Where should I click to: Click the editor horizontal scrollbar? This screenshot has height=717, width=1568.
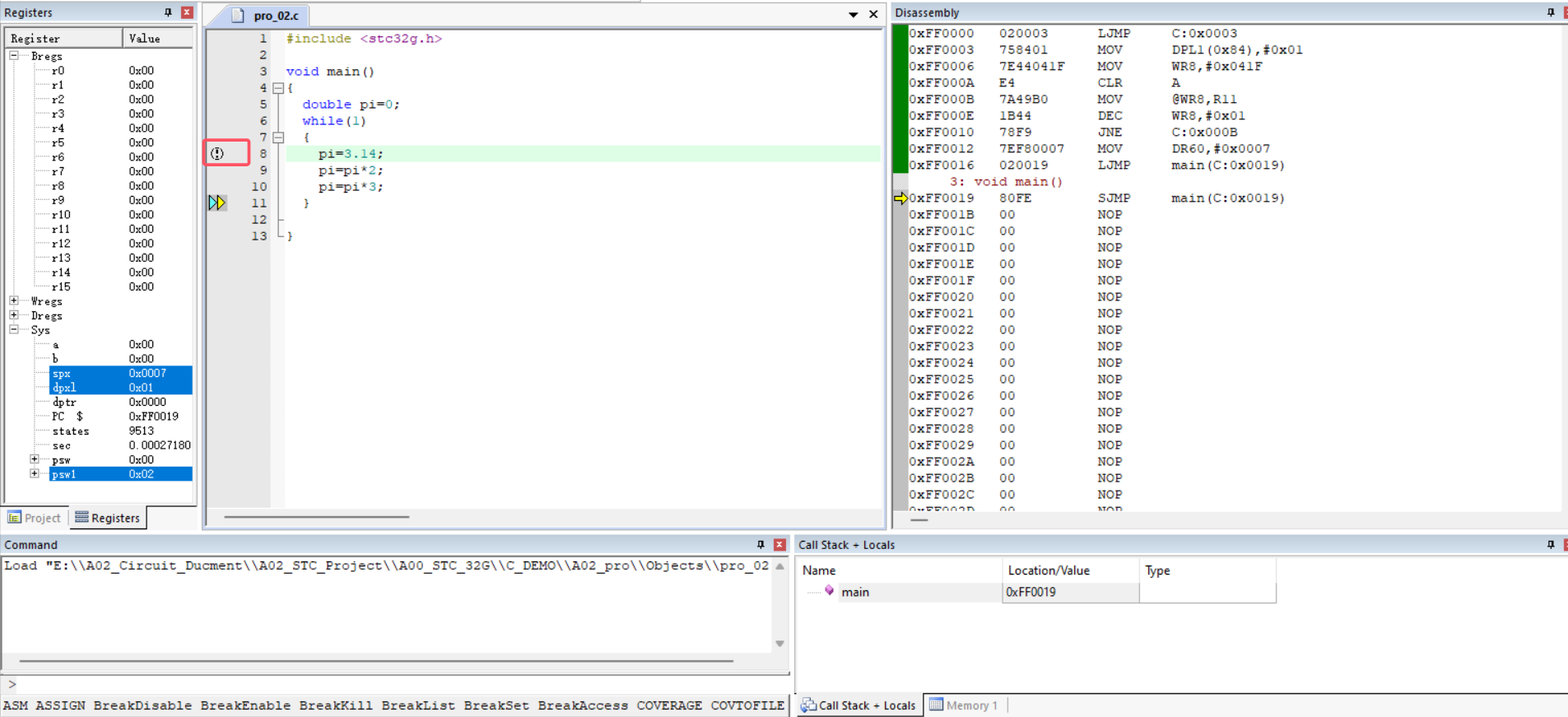(317, 517)
